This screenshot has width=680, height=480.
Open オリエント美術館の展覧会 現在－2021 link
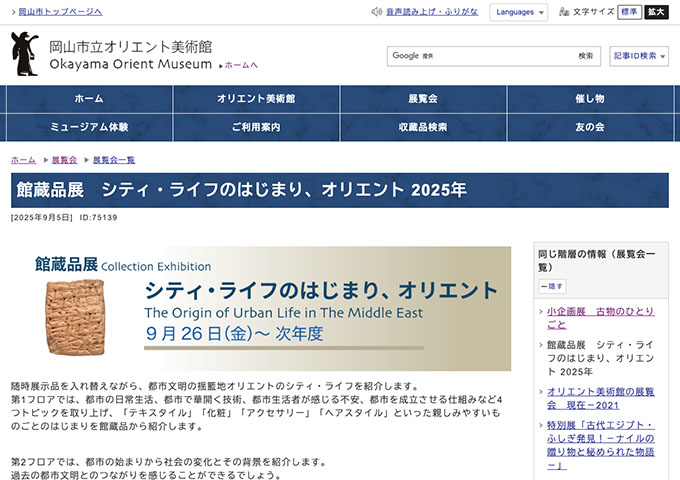click(601, 398)
